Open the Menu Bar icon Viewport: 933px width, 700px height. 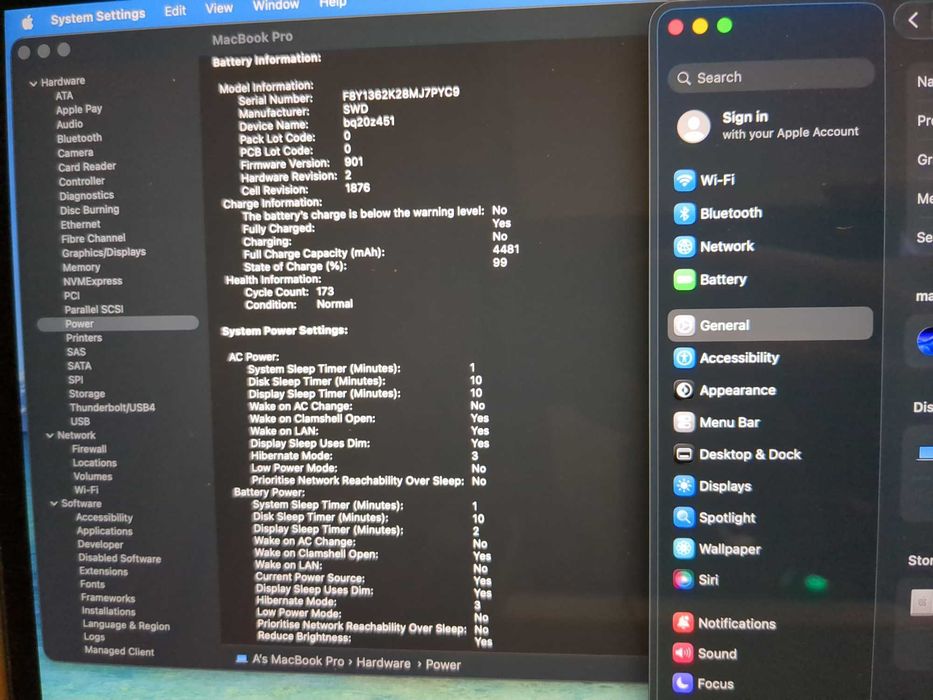[684, 422]
